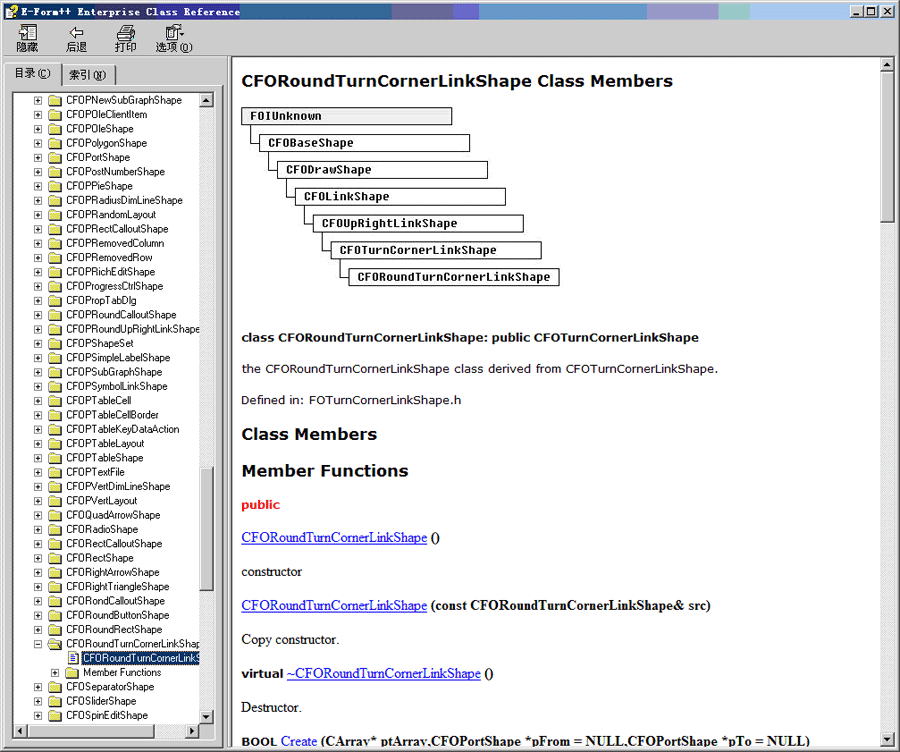The height and width of the screenshot is (752, 900).
Task: Open the CFORoundTurnCornerLinkShape constructor link
Action: coord(334,538)
